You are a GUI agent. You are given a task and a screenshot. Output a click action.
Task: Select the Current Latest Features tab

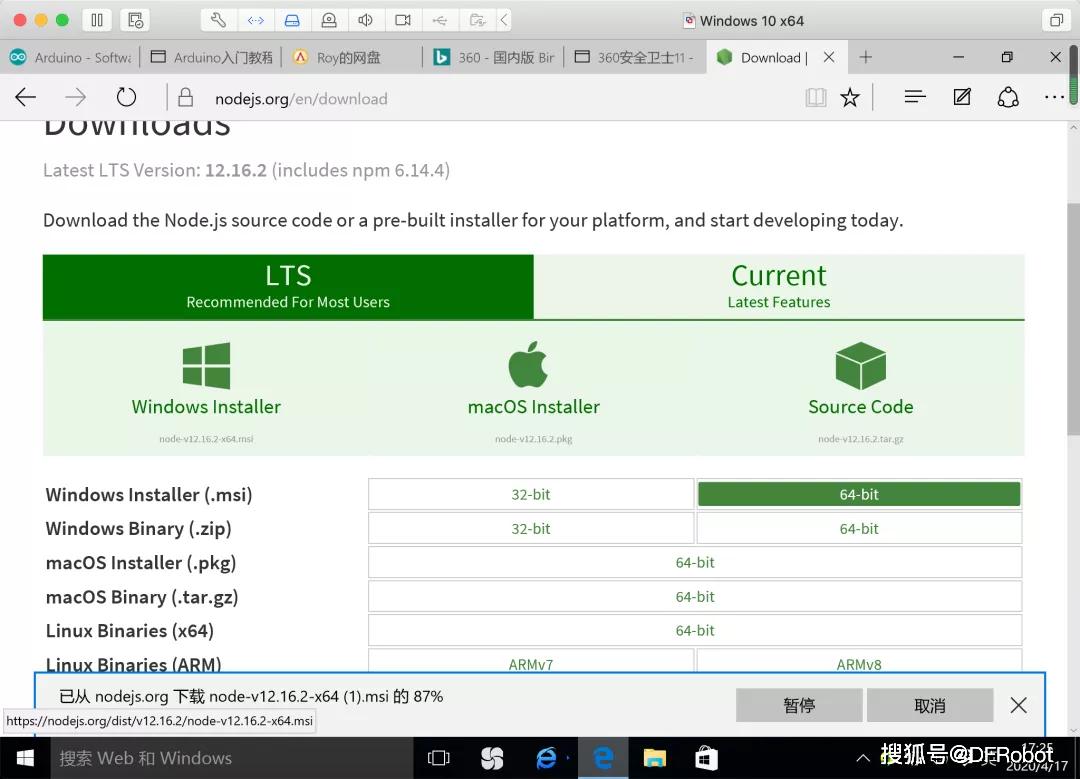[x=779, y=287]
